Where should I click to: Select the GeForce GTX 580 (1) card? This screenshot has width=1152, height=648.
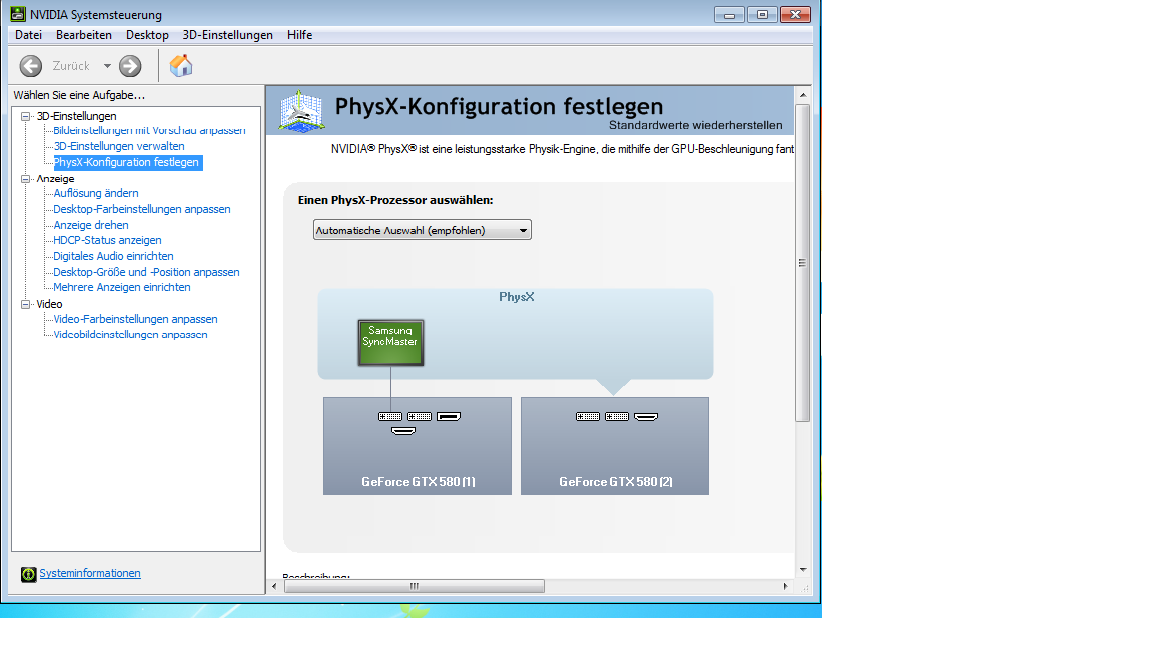pos(417,446)
